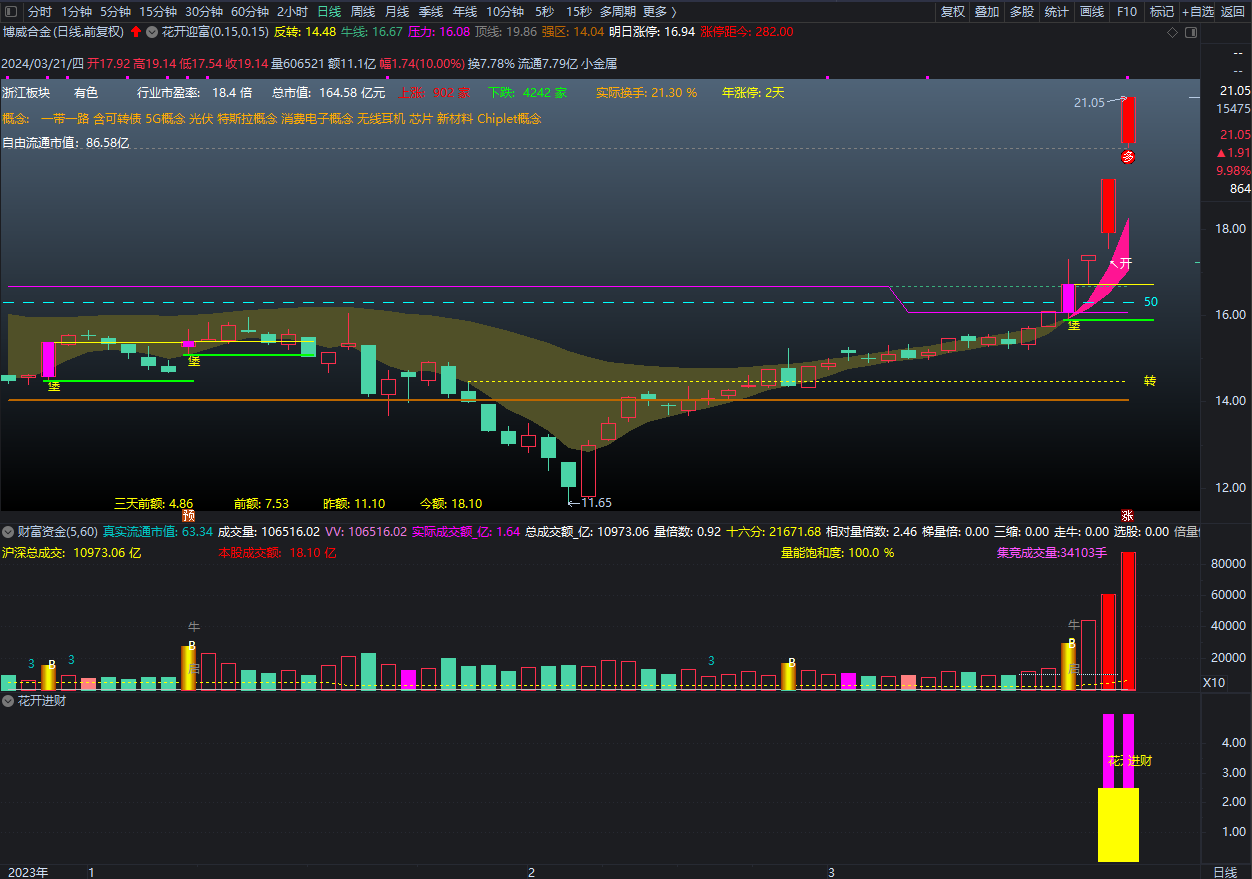Screen dimensions: 1252x879
Task: Click the 自由流通市值 86.58亿 text
Action: (x=66, y=143)
